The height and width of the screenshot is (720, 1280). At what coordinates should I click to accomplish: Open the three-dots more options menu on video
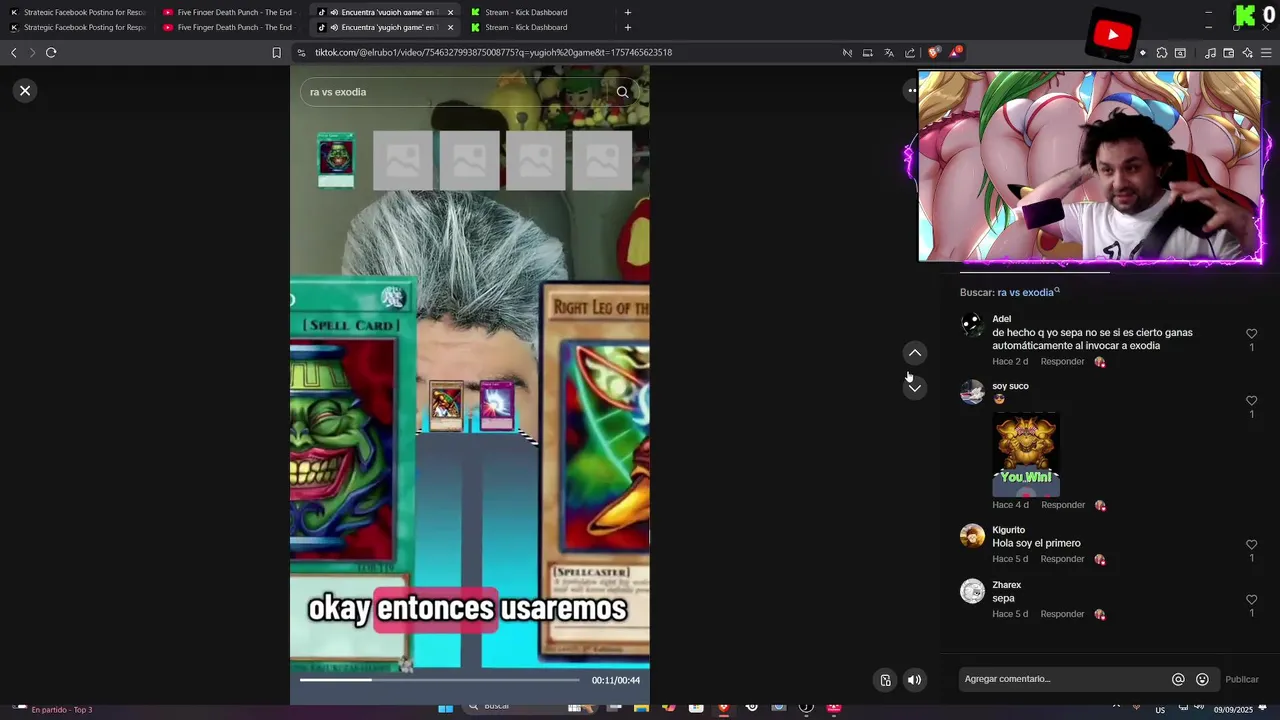click(911, 91)
